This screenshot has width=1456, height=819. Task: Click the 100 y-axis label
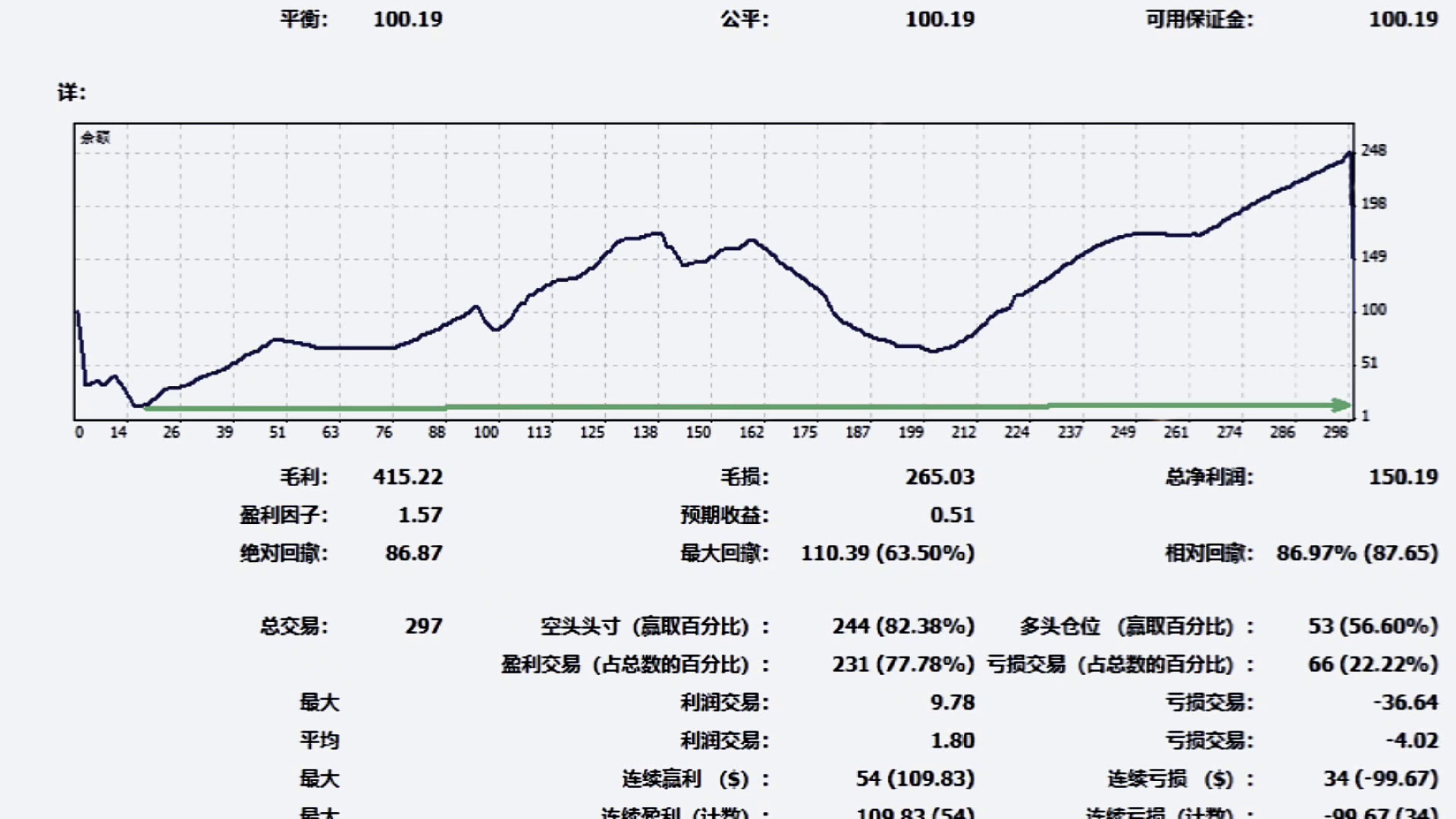(x=1373, y=309)
